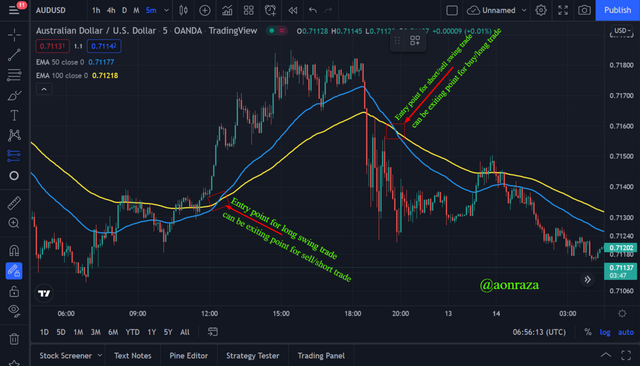The image size is (640, 366).
Task: Remove drawings with the trash icon
Action: click(14, 339)
